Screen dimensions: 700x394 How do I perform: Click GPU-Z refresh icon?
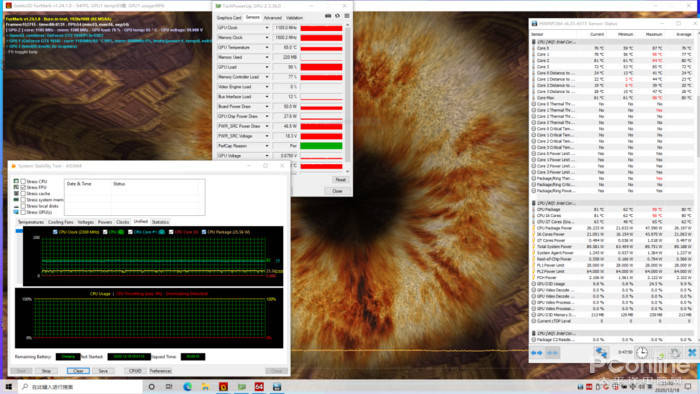[338, 16]
